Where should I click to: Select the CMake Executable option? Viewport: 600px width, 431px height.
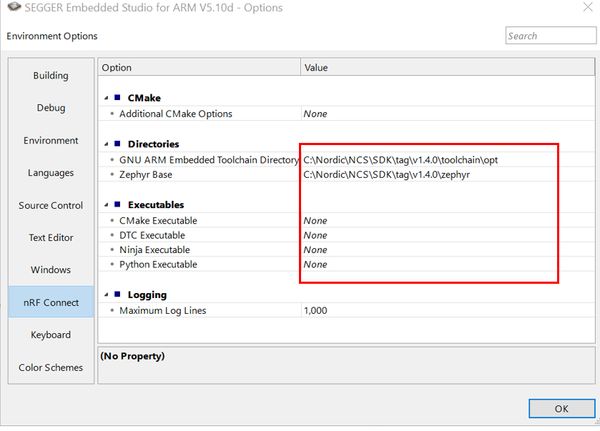pos(346,220)
